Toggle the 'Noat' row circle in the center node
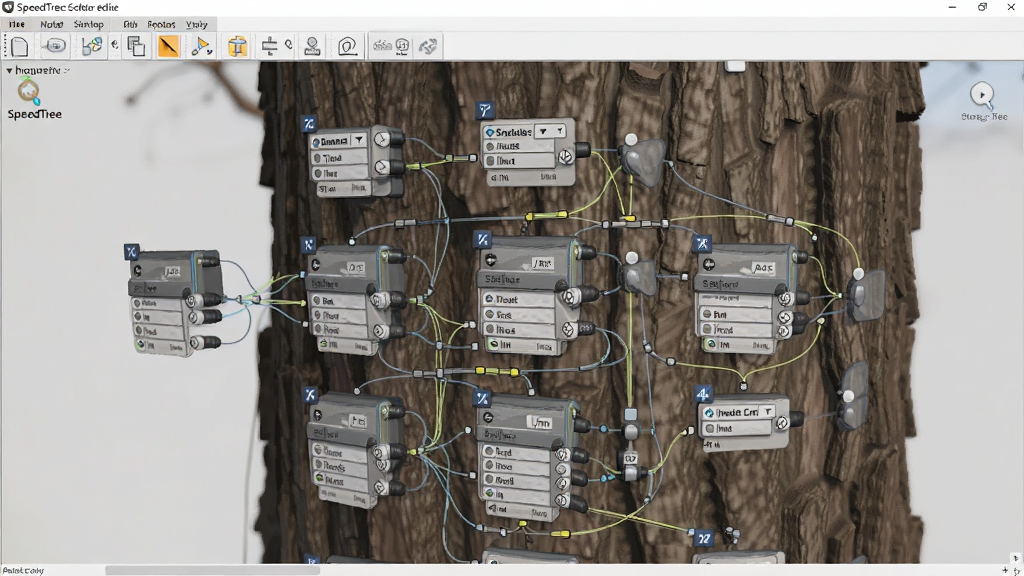Image resolution: width=1024 pixels, height=576 pixels. 488,299
